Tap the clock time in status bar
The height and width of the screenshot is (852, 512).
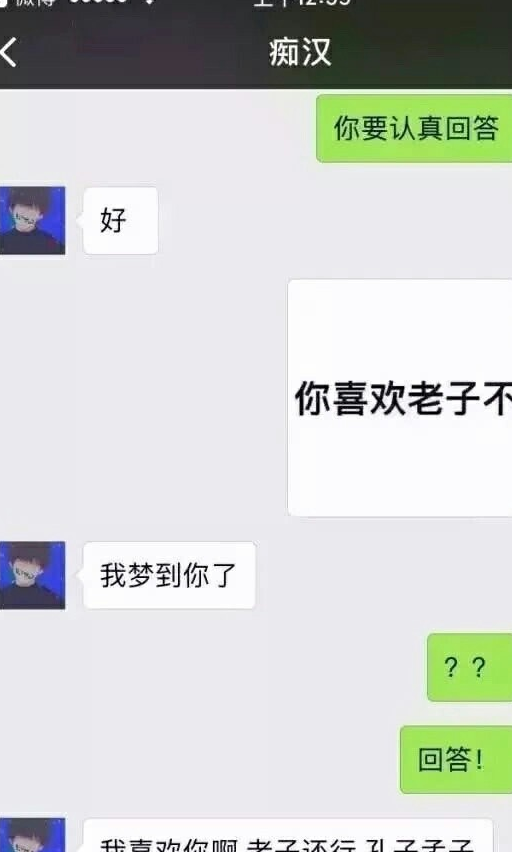pyautogui.click(x=302, y=3)
